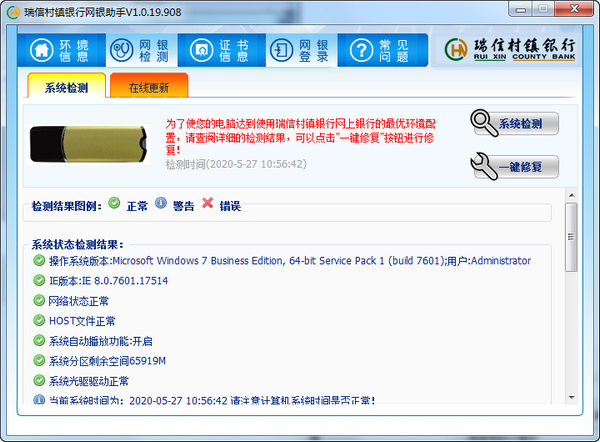This screenshot has height=442, width=600.
Task: Minimize the 网银助手 window
Action: [520, 10]
